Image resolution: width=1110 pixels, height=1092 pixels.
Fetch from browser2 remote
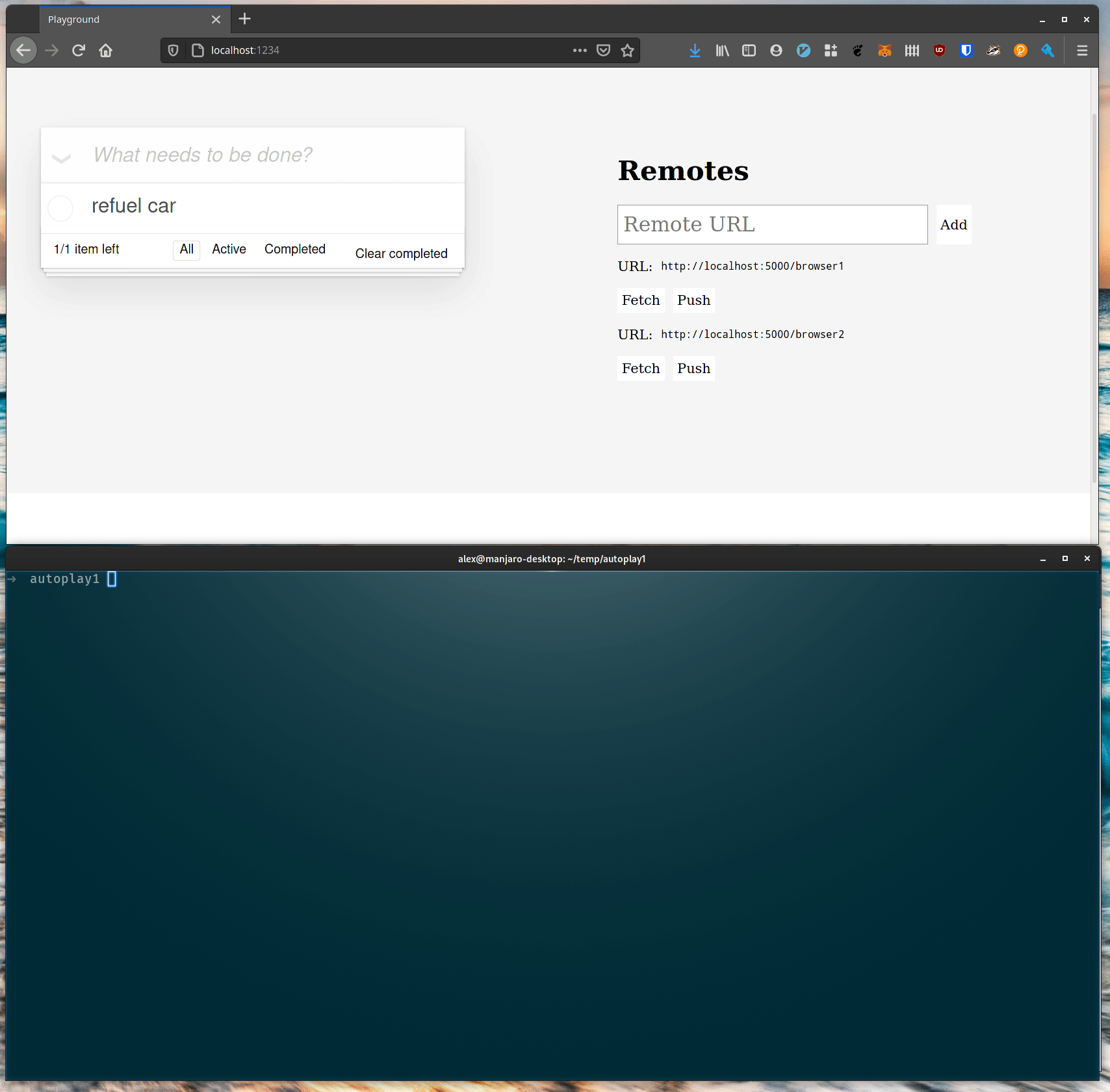pos(641,369)
